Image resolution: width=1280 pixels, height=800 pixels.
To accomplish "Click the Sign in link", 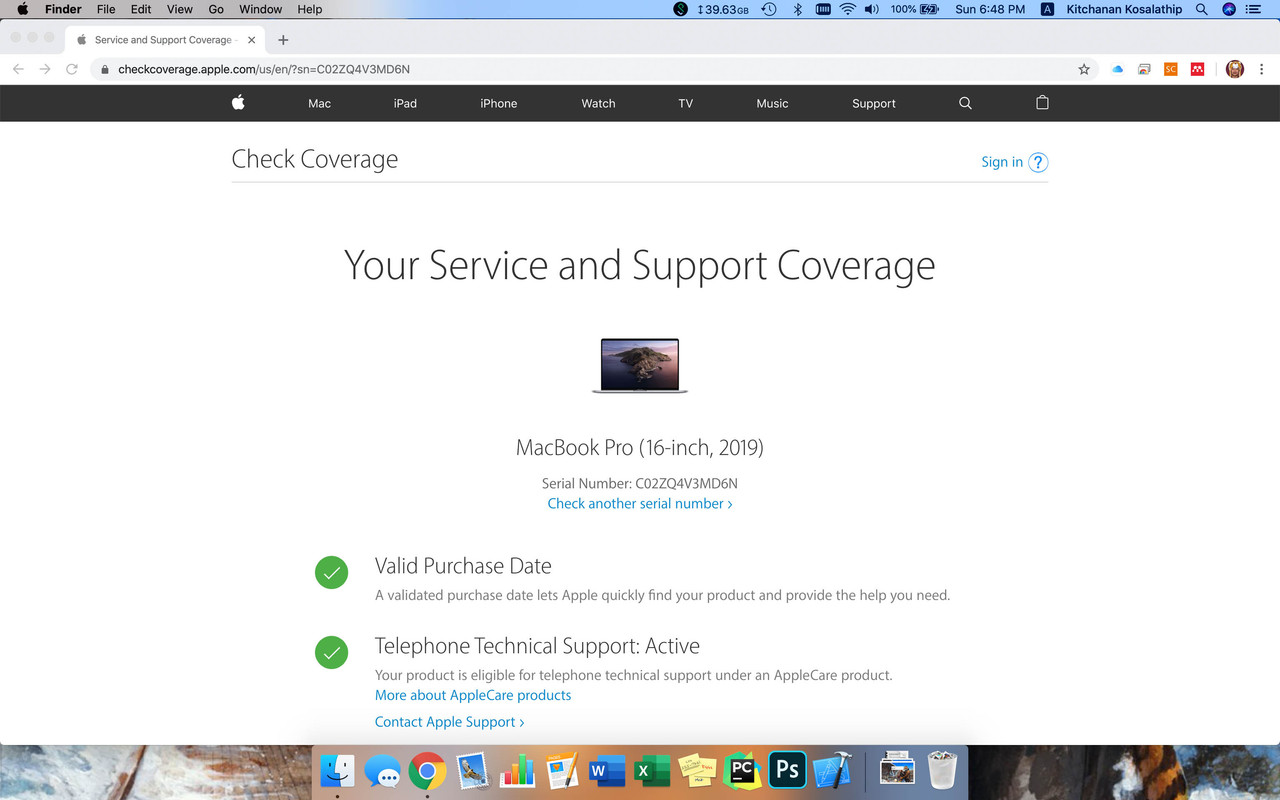I will click(x=1002, y=162).
